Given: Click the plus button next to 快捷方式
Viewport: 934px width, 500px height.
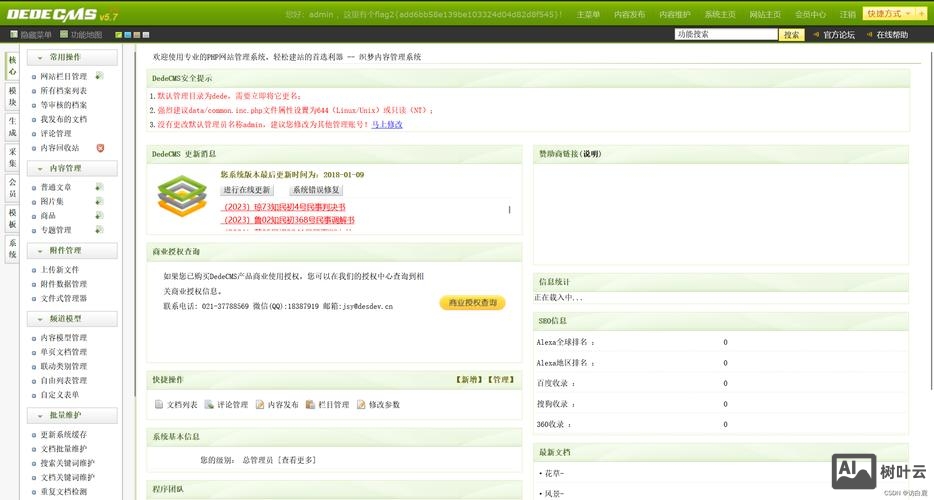Looking at the screenshot, I should pyautogui.click(x=921, y=13).
